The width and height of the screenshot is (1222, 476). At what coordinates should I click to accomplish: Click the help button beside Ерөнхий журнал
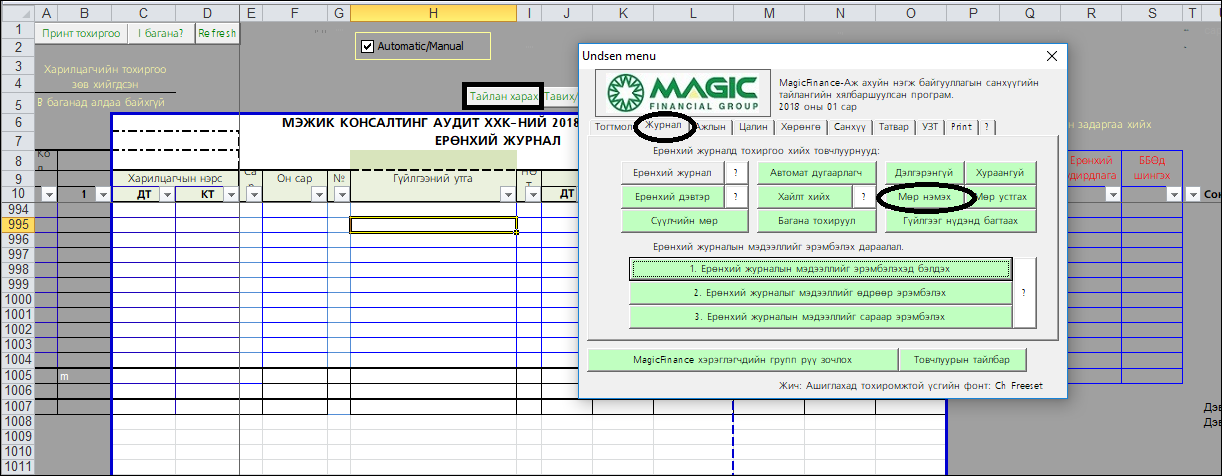point(735,173)
